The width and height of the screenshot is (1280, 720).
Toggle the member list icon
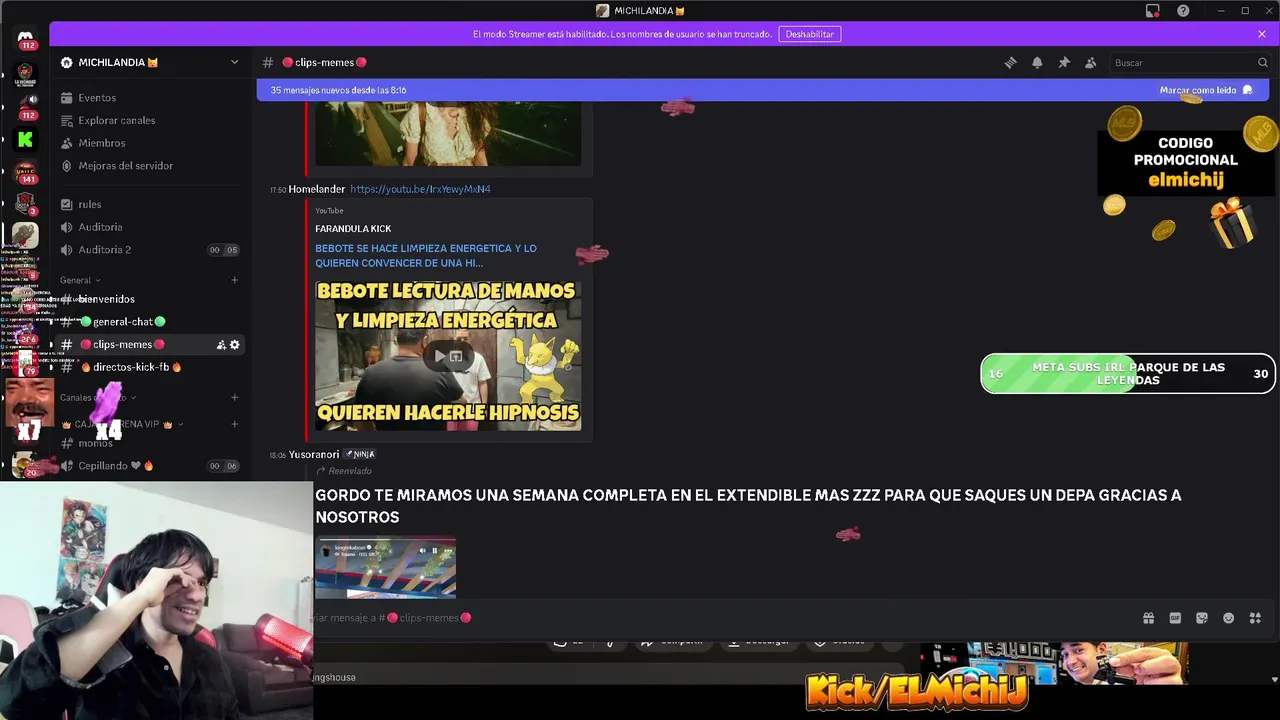(1091, 62)
